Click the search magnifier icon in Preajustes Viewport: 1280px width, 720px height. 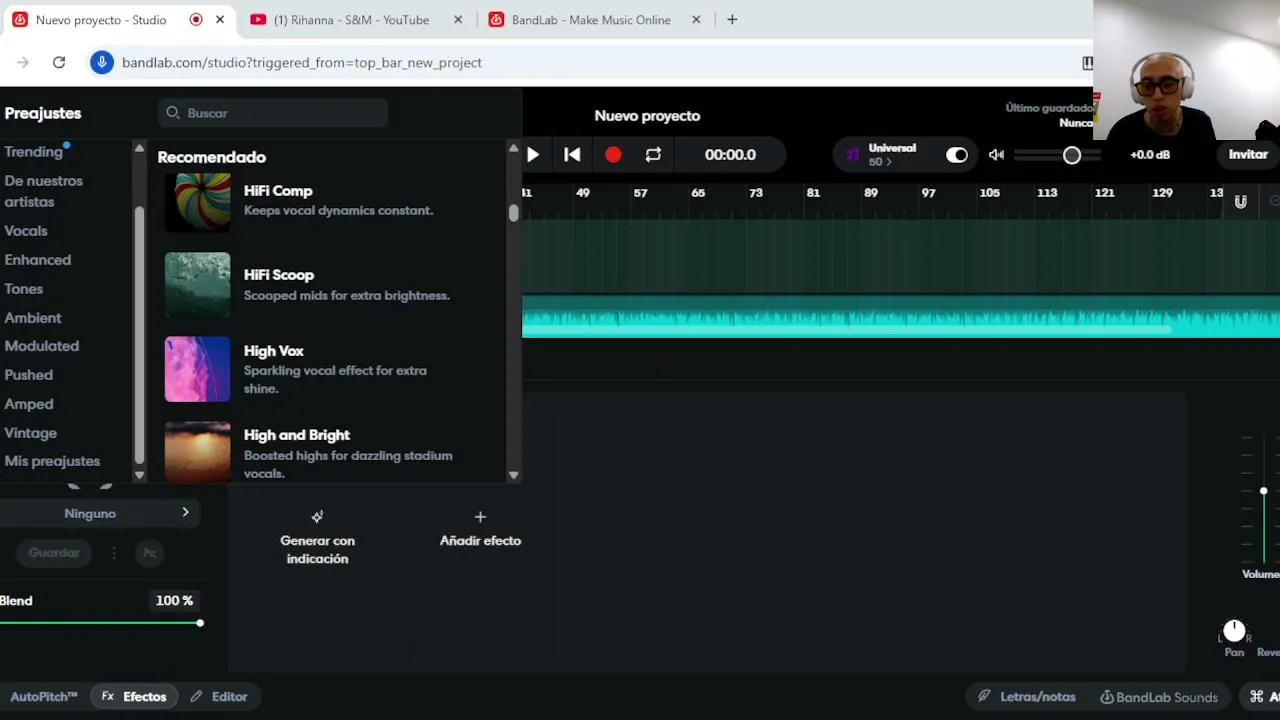pyautogui.click(x=173, y=113)
